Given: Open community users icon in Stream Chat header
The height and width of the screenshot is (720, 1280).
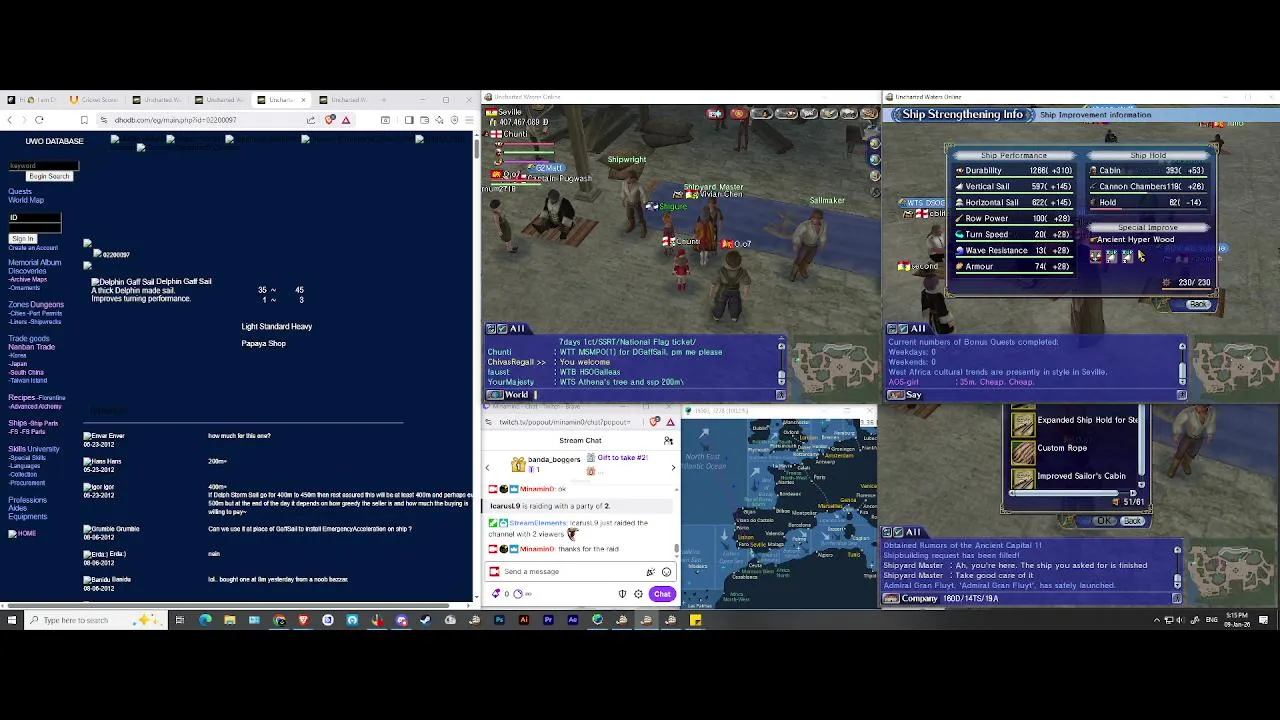Looking at the screenshot, I should (668, 440).
